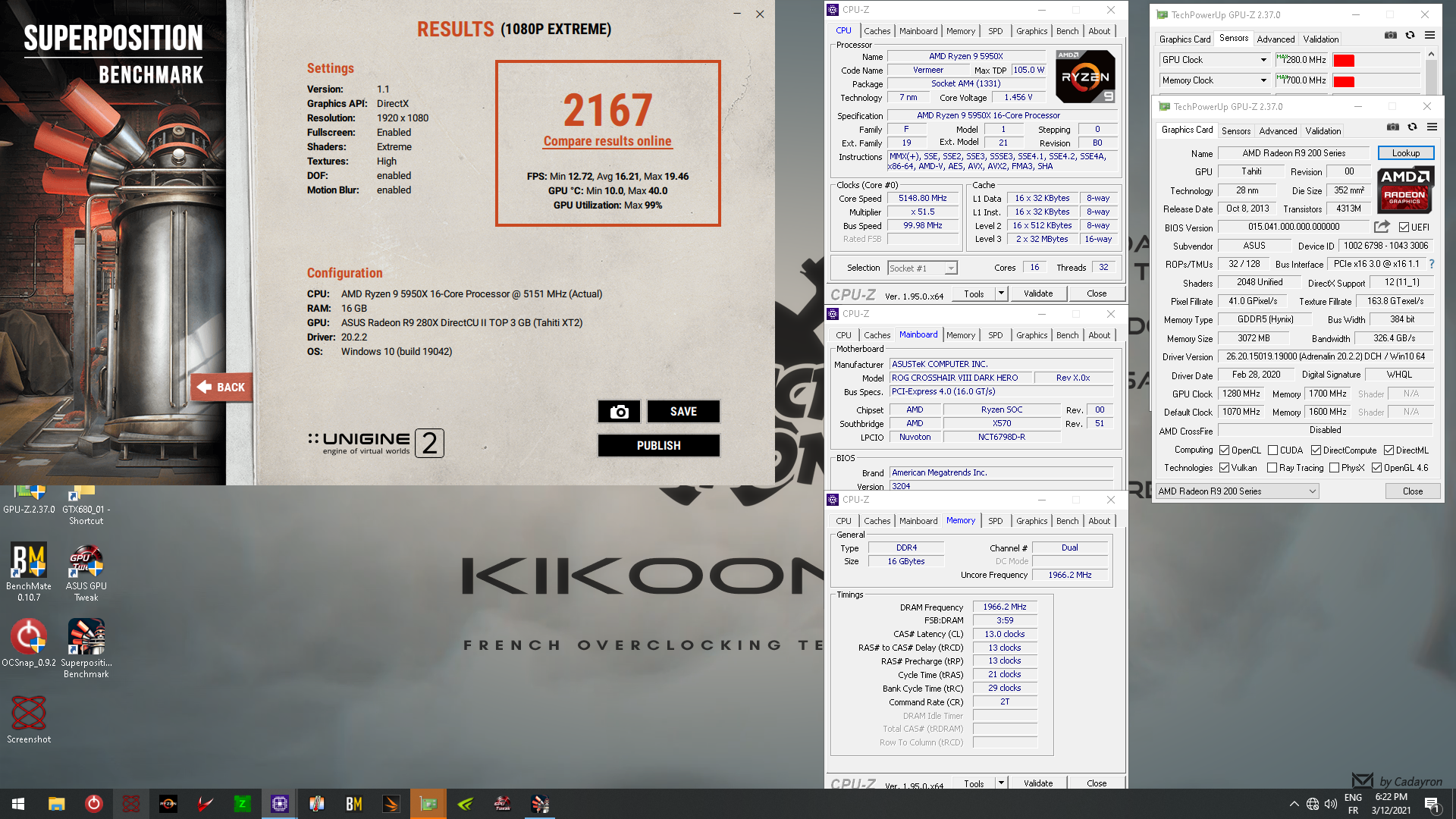Click the PUBLISH button

click(658, 445)
